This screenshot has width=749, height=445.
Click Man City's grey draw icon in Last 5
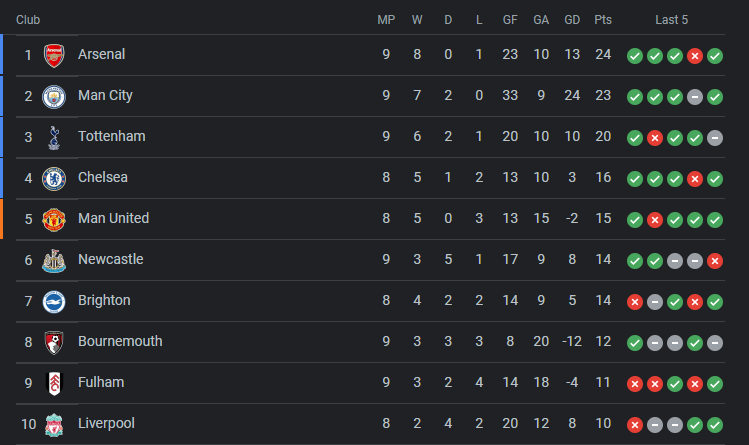695,97
